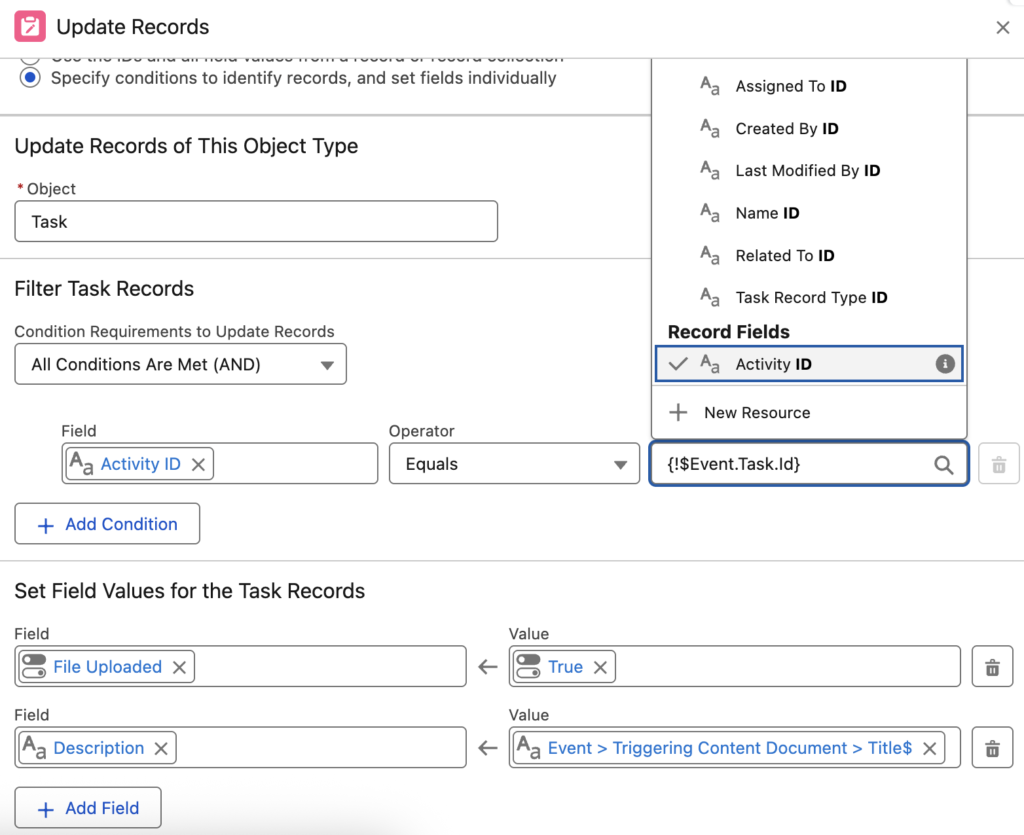Select Related To ID option
Viewport: 1024px width, 835px height.
[784, 255]
